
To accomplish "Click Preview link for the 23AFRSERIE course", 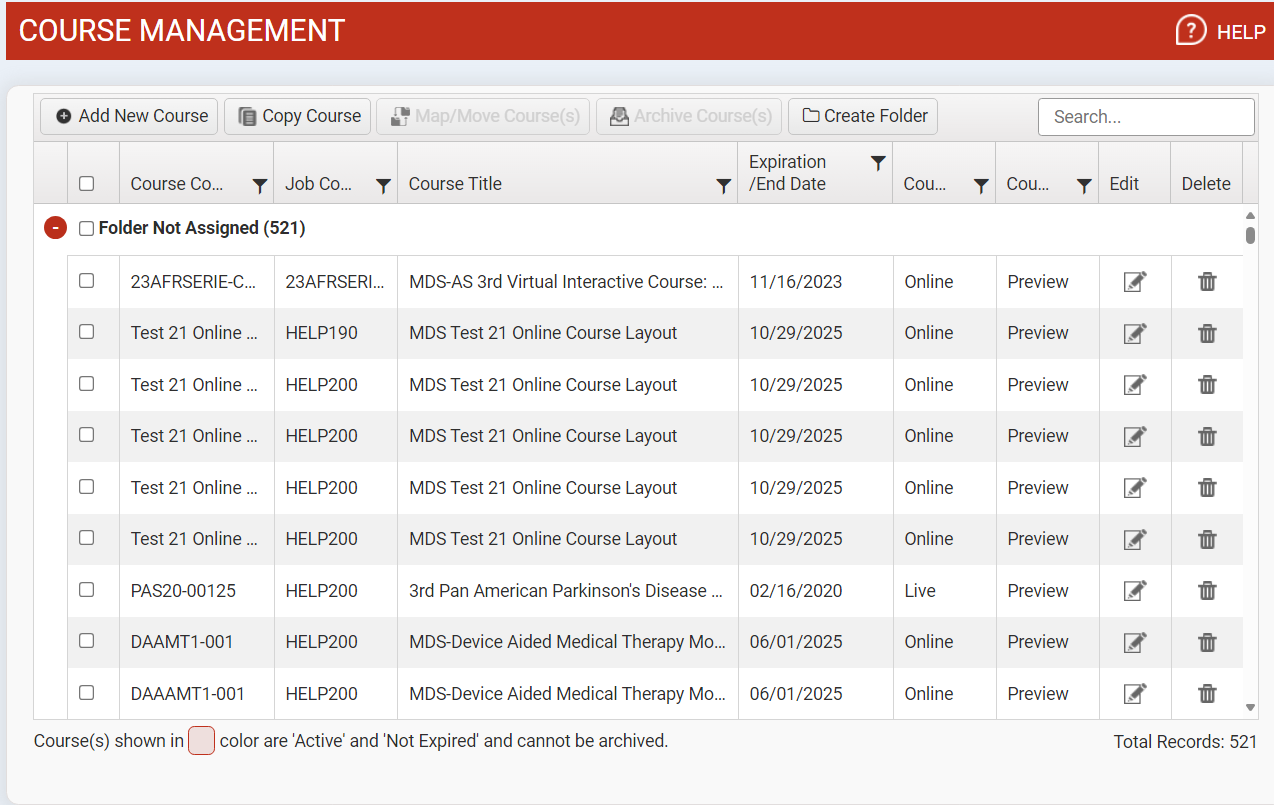I will coord(1038,282).
